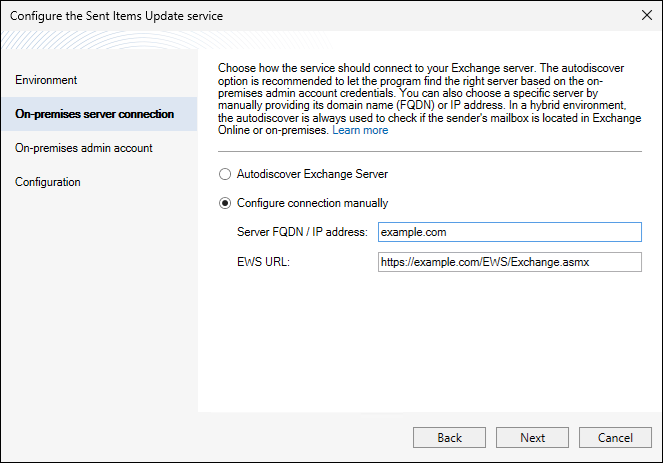Cancel the service configuration wizard
Screen dimensions: 663x463
click(x=615, y=438)
